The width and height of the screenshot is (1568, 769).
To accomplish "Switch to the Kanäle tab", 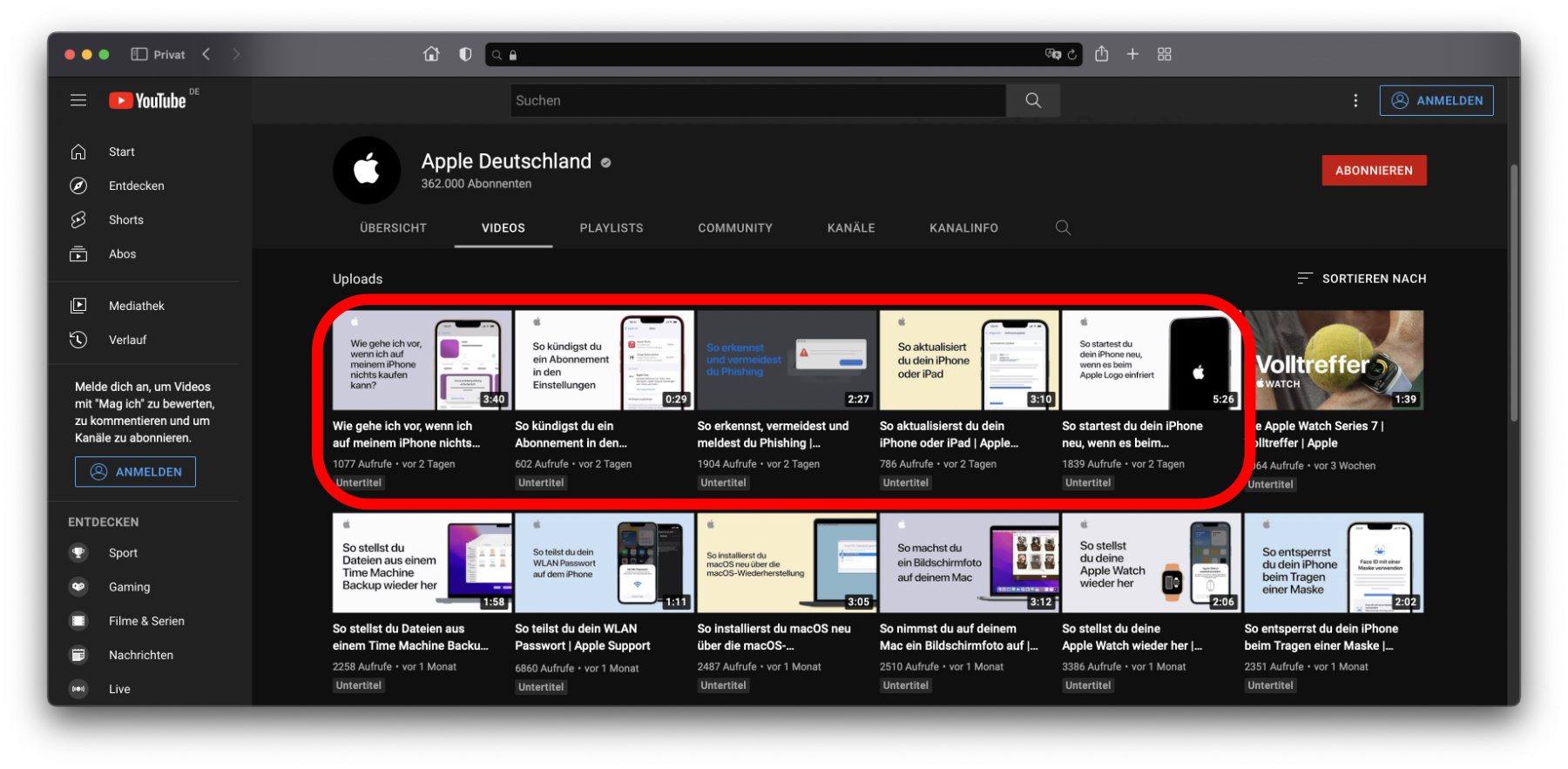I will 851,228.
